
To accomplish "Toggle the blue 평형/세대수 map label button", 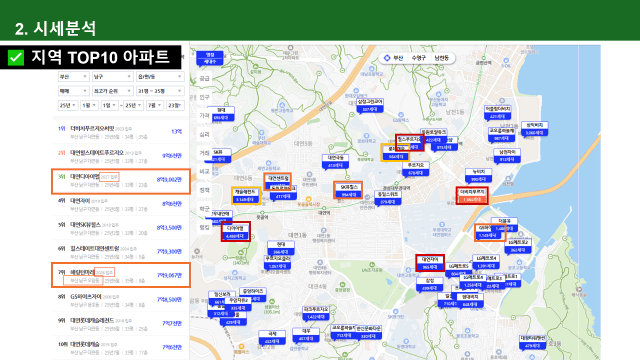I will click(x=210, y=58).
